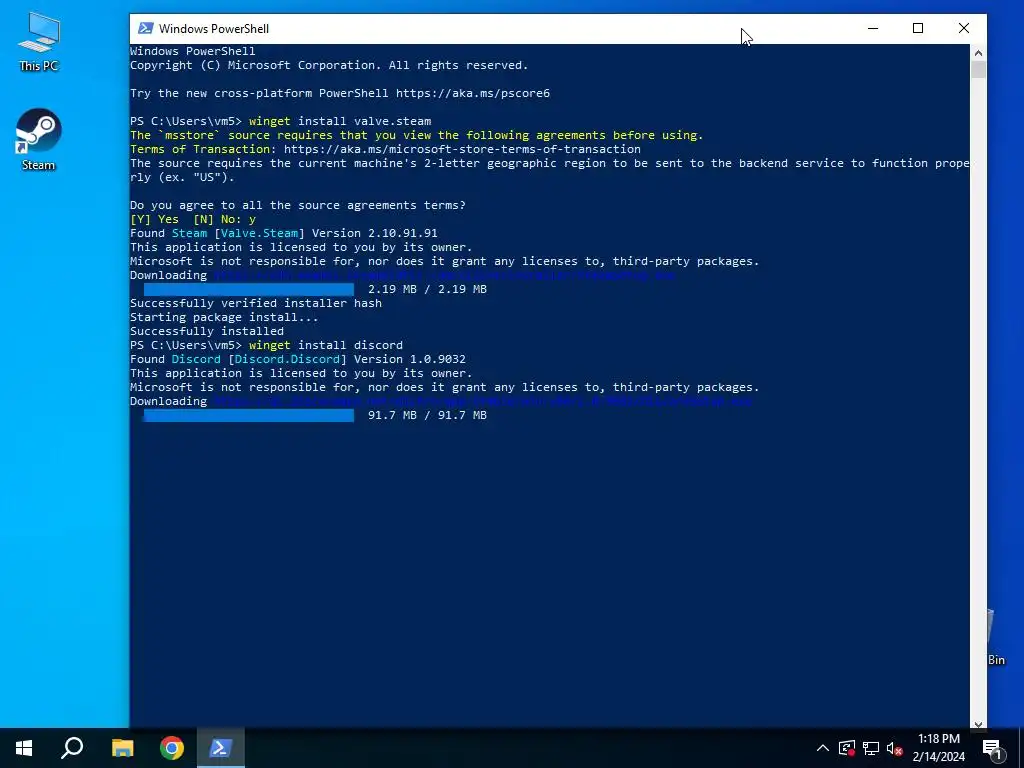This screenshot has height=768, width=1024.
Task: Click the scrollbar up arrow in PowerShell
Action: (978, 52)
